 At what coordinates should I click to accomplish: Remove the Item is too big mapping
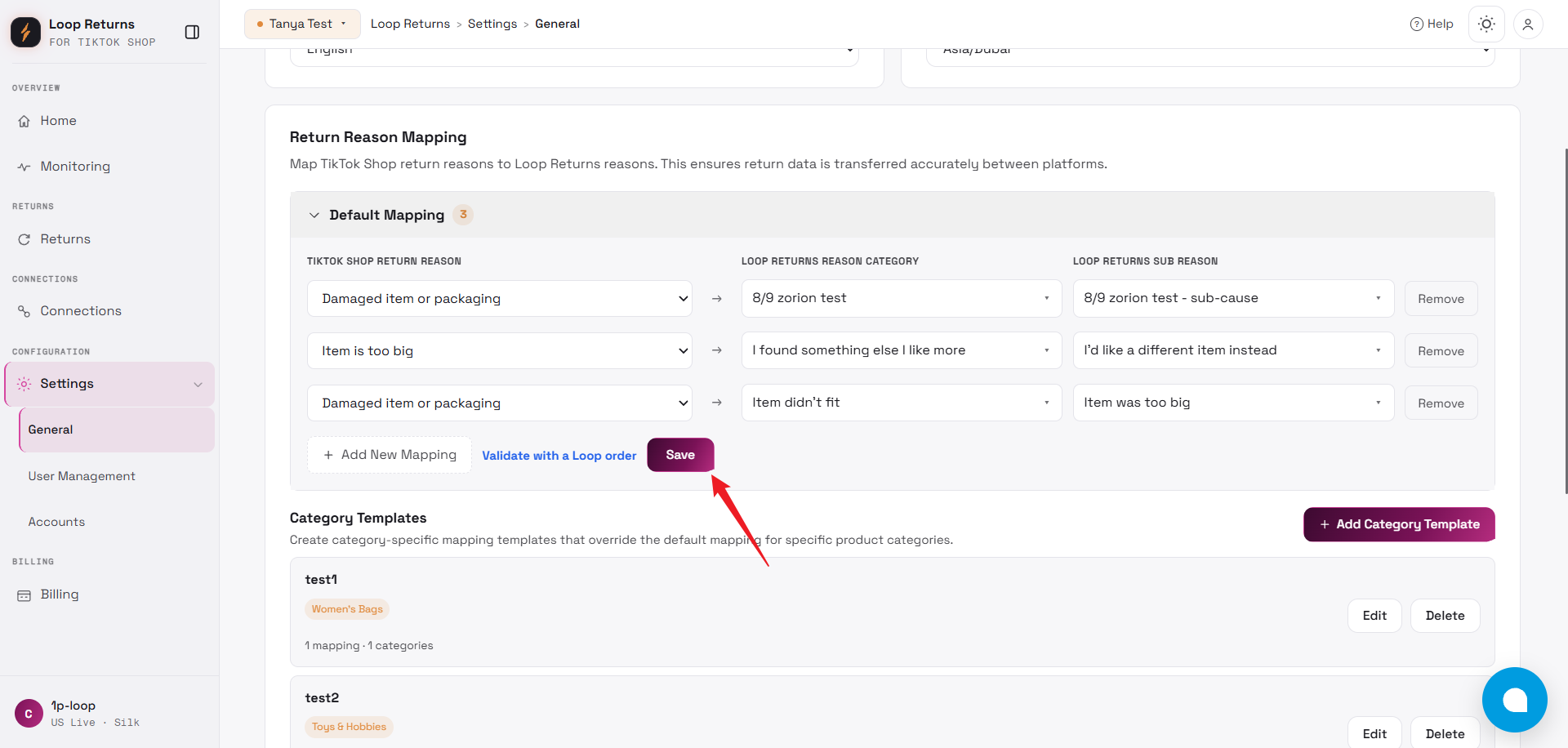[1441, 351]
